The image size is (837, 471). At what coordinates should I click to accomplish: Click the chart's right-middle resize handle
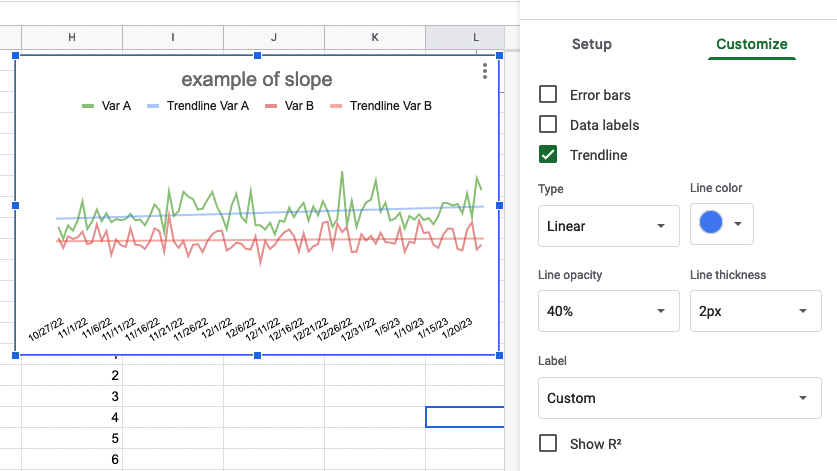coord(500,206)
